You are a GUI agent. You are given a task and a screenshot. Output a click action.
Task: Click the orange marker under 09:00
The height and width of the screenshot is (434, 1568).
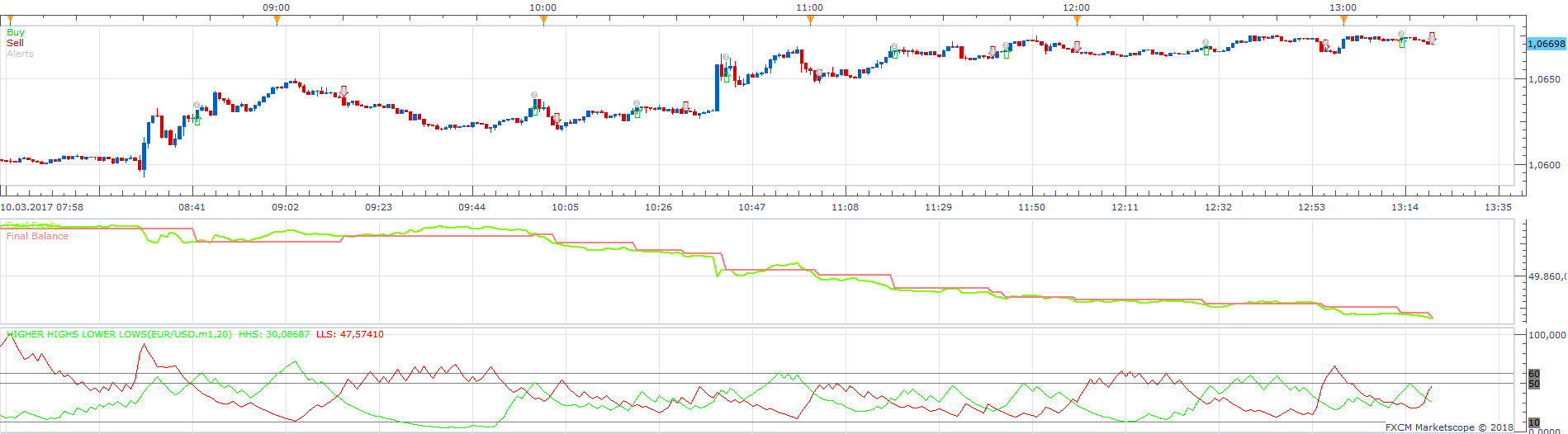277,21
